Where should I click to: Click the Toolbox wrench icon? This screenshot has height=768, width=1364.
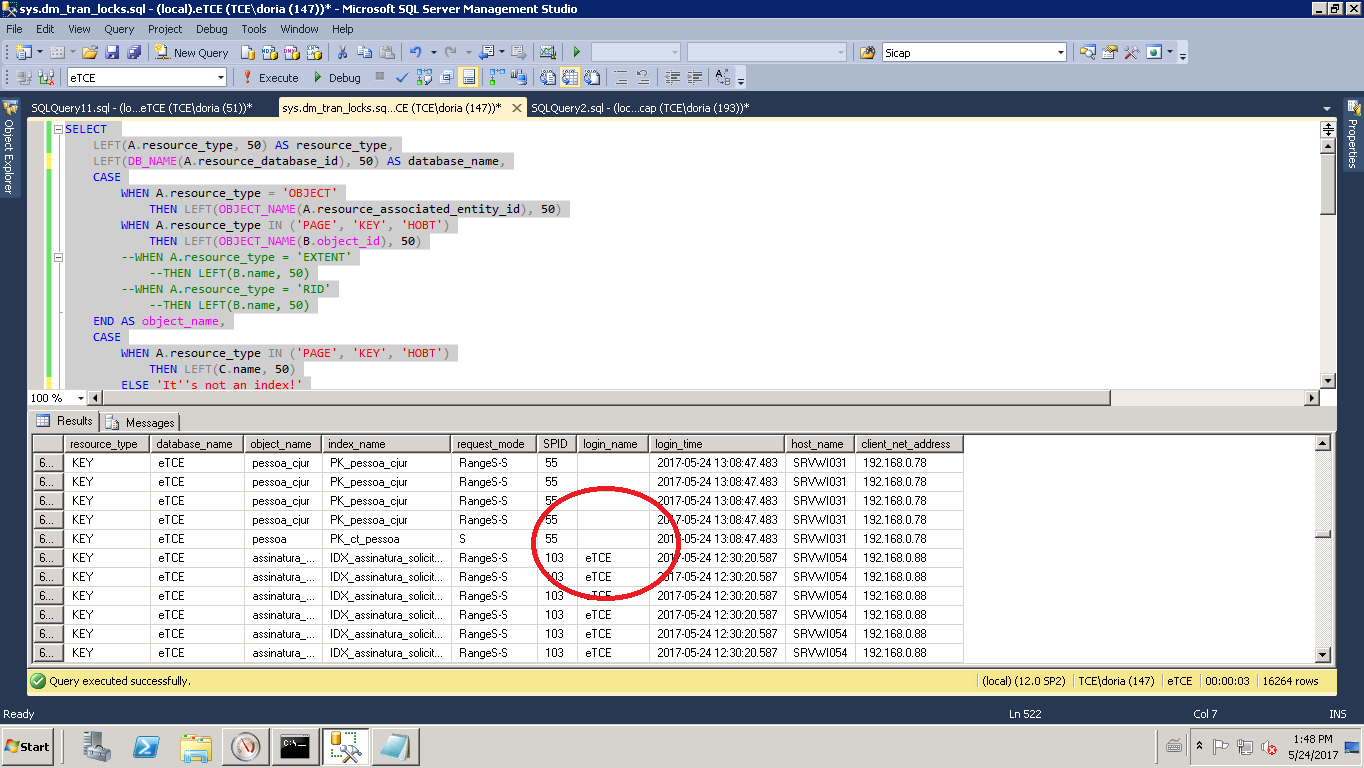tap(1131, 52)
